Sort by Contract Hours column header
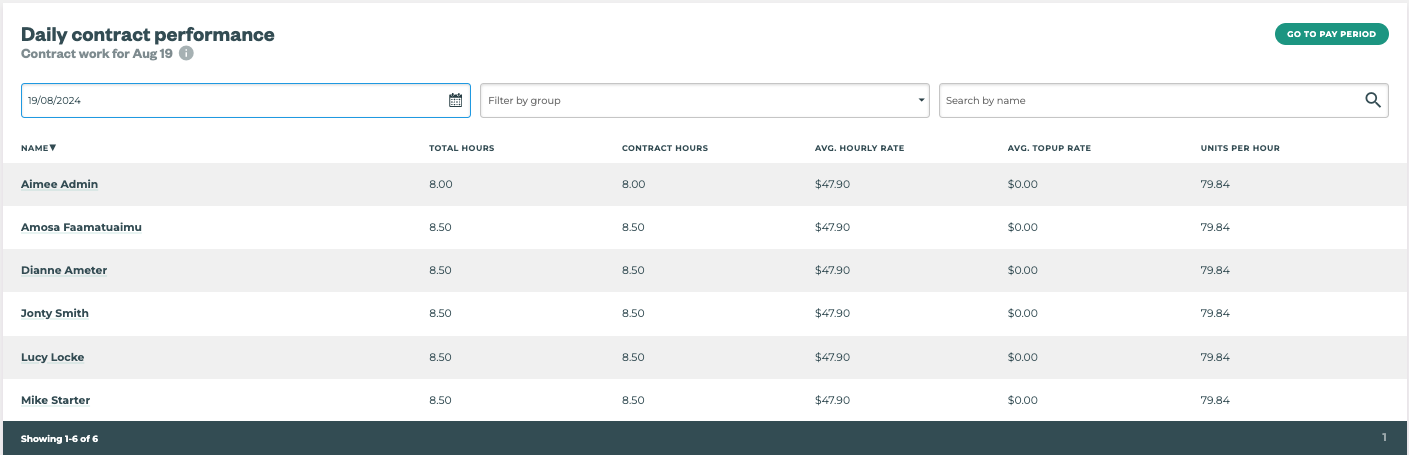 point(664,148)
